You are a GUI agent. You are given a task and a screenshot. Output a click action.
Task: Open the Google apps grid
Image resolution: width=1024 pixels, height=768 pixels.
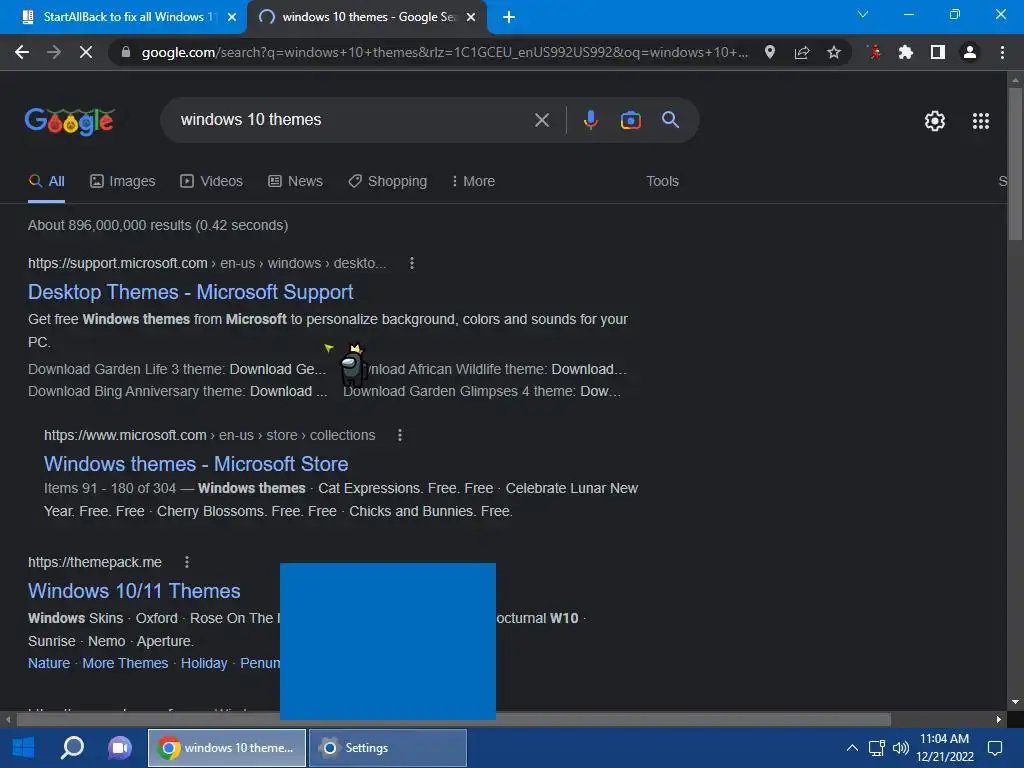coord(981,121)
